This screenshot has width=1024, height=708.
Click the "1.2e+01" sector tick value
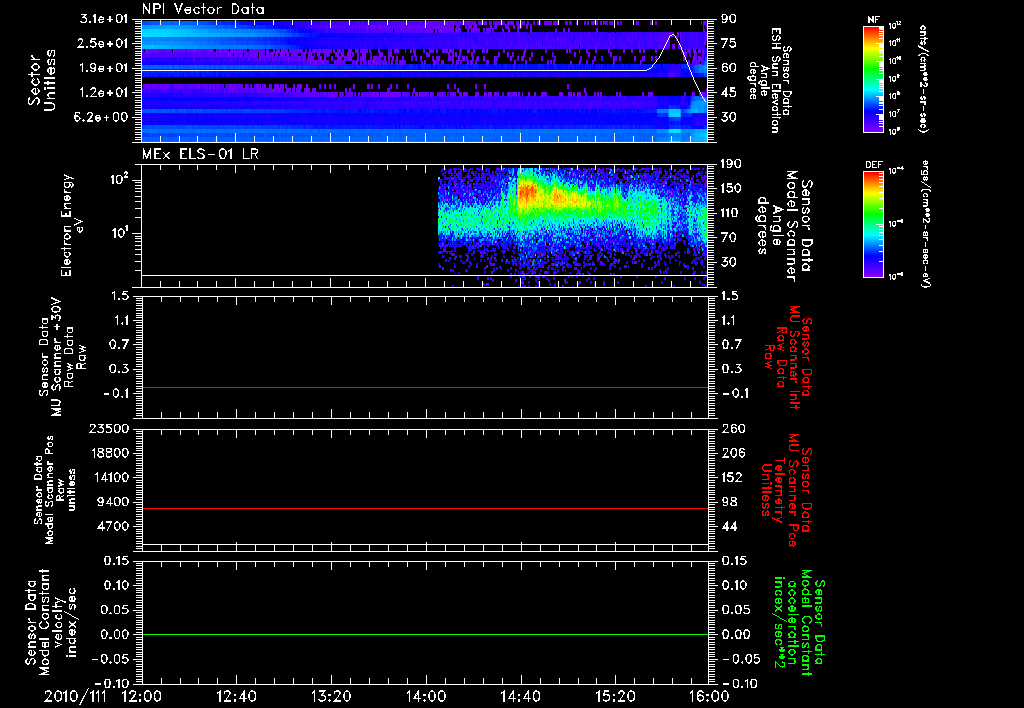pos(104,93)
